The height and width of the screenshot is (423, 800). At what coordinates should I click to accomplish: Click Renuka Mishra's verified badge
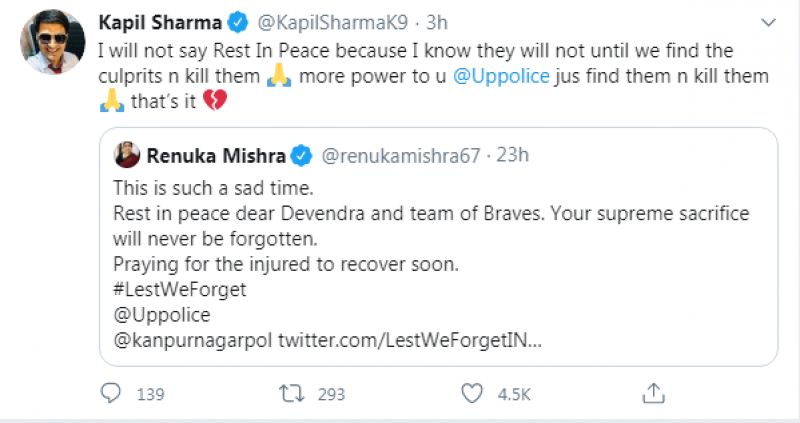pyautogui.click(x=302, y=155)
